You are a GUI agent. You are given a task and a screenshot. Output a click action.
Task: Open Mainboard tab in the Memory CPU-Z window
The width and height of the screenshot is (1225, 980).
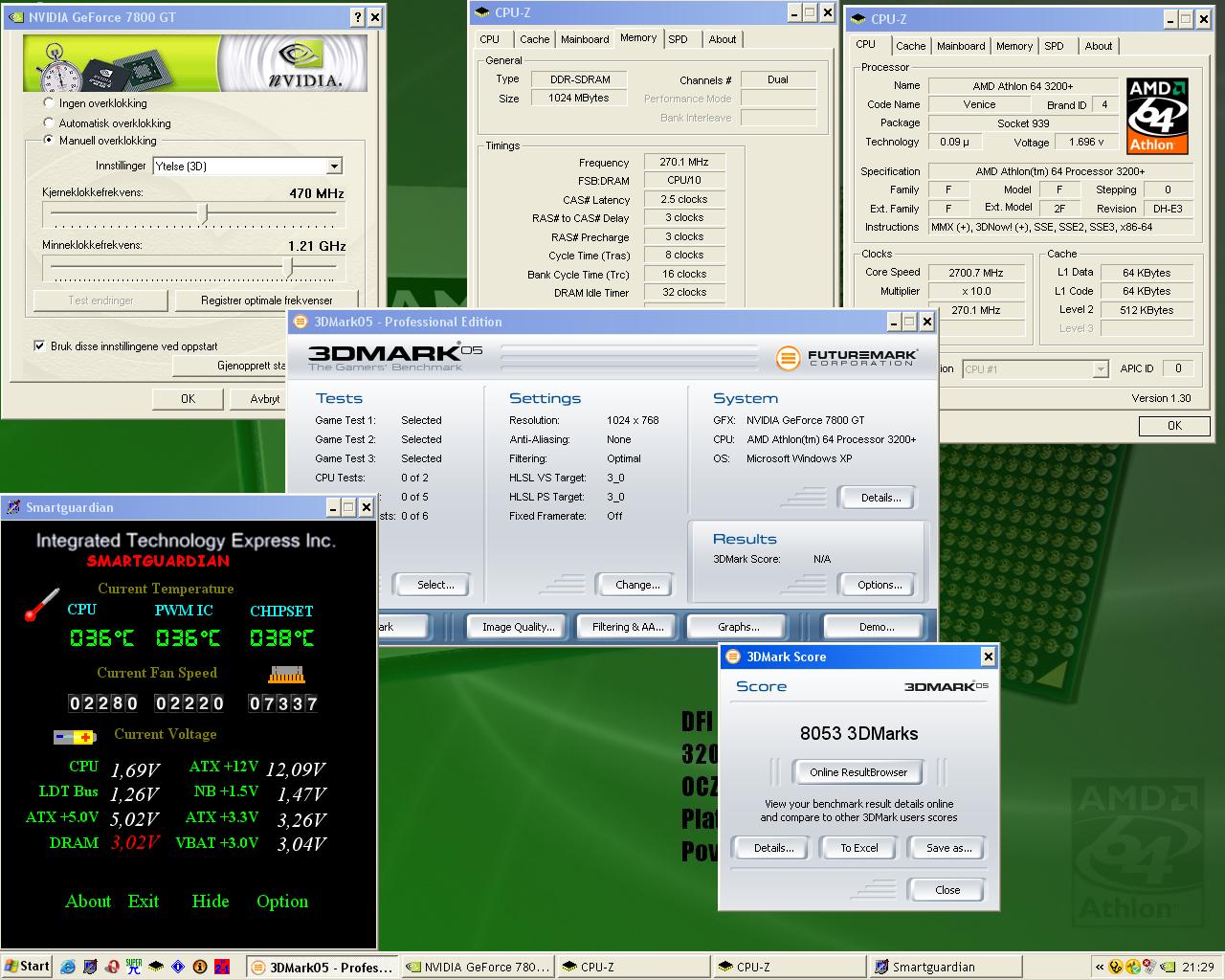[x=585, y=39]
